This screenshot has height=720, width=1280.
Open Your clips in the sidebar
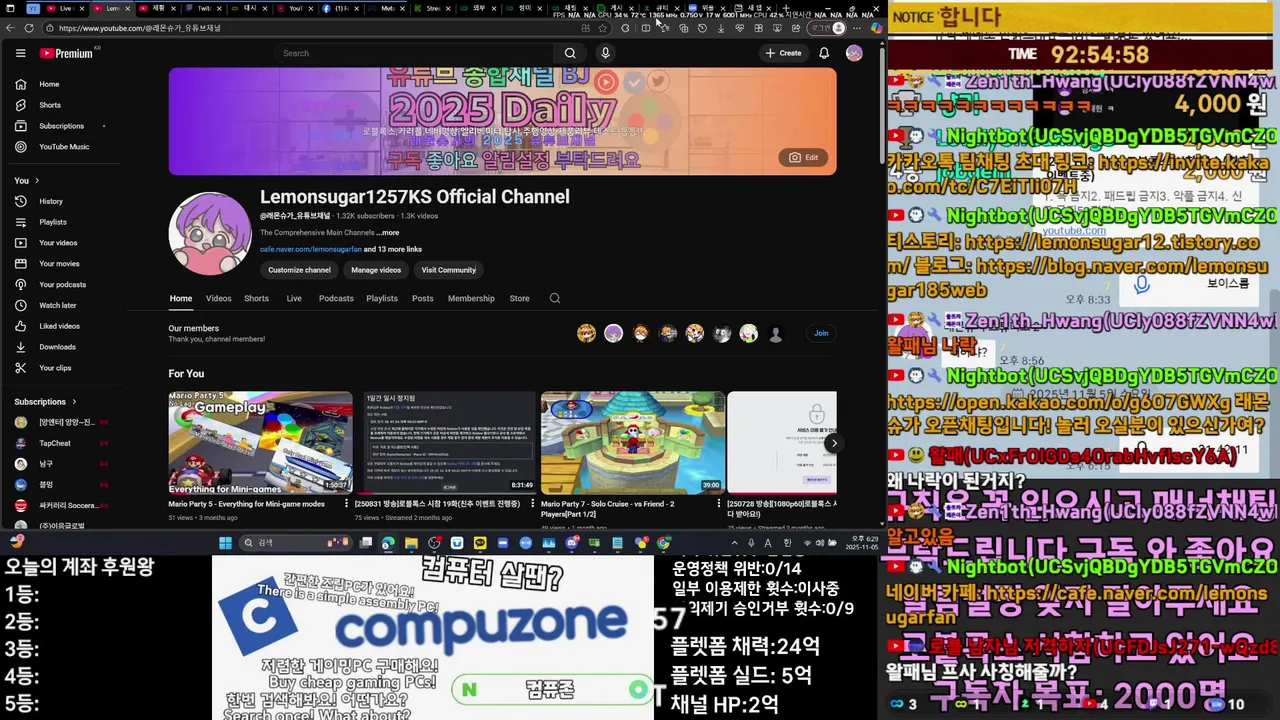[55, 368]
